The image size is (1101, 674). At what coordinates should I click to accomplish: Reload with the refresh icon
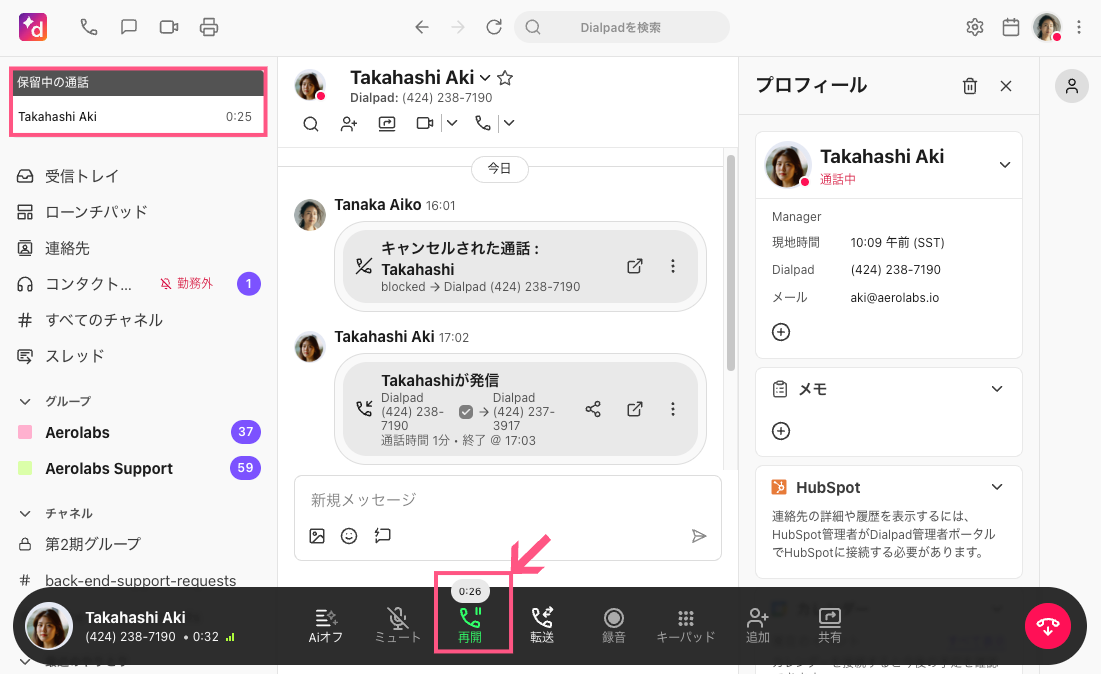click(x=494, y=27)
